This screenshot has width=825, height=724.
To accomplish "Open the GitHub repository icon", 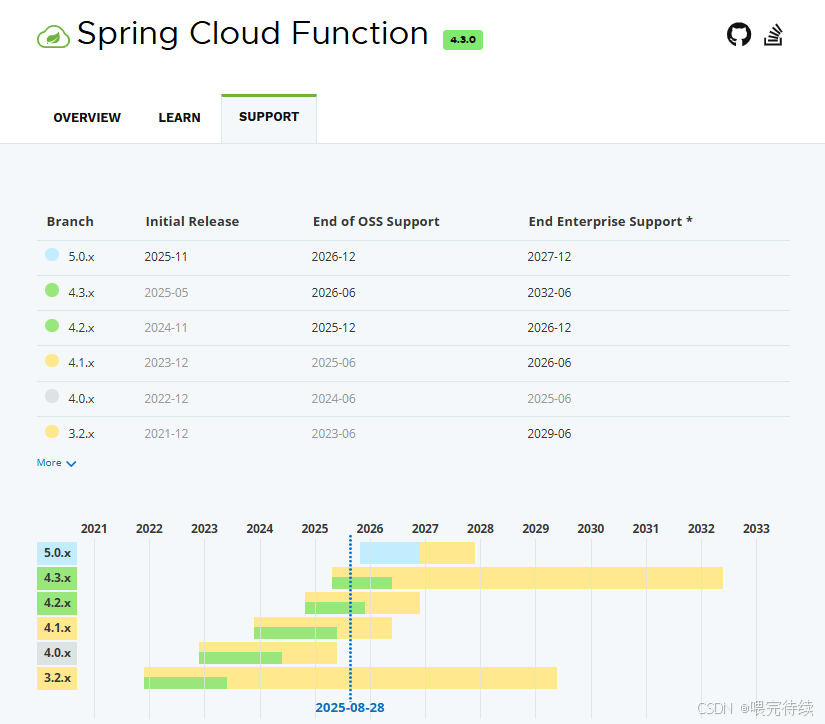I will click(739, 35).
